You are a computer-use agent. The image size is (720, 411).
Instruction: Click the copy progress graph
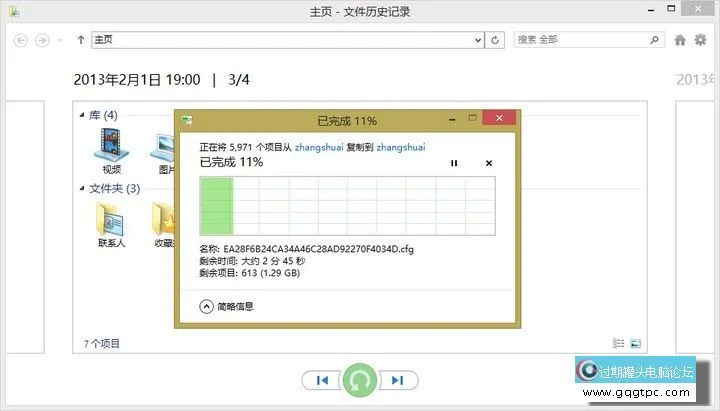pyautogui.click(x=347, y=206)
